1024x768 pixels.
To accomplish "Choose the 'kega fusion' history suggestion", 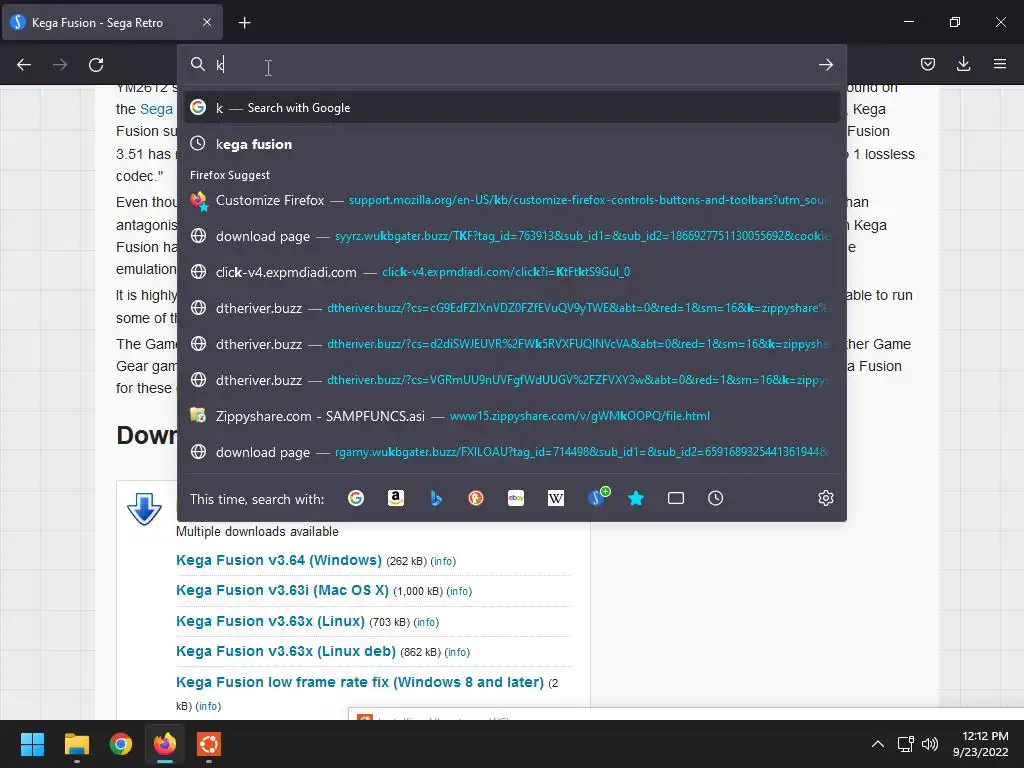I will (x=512, y=144).
